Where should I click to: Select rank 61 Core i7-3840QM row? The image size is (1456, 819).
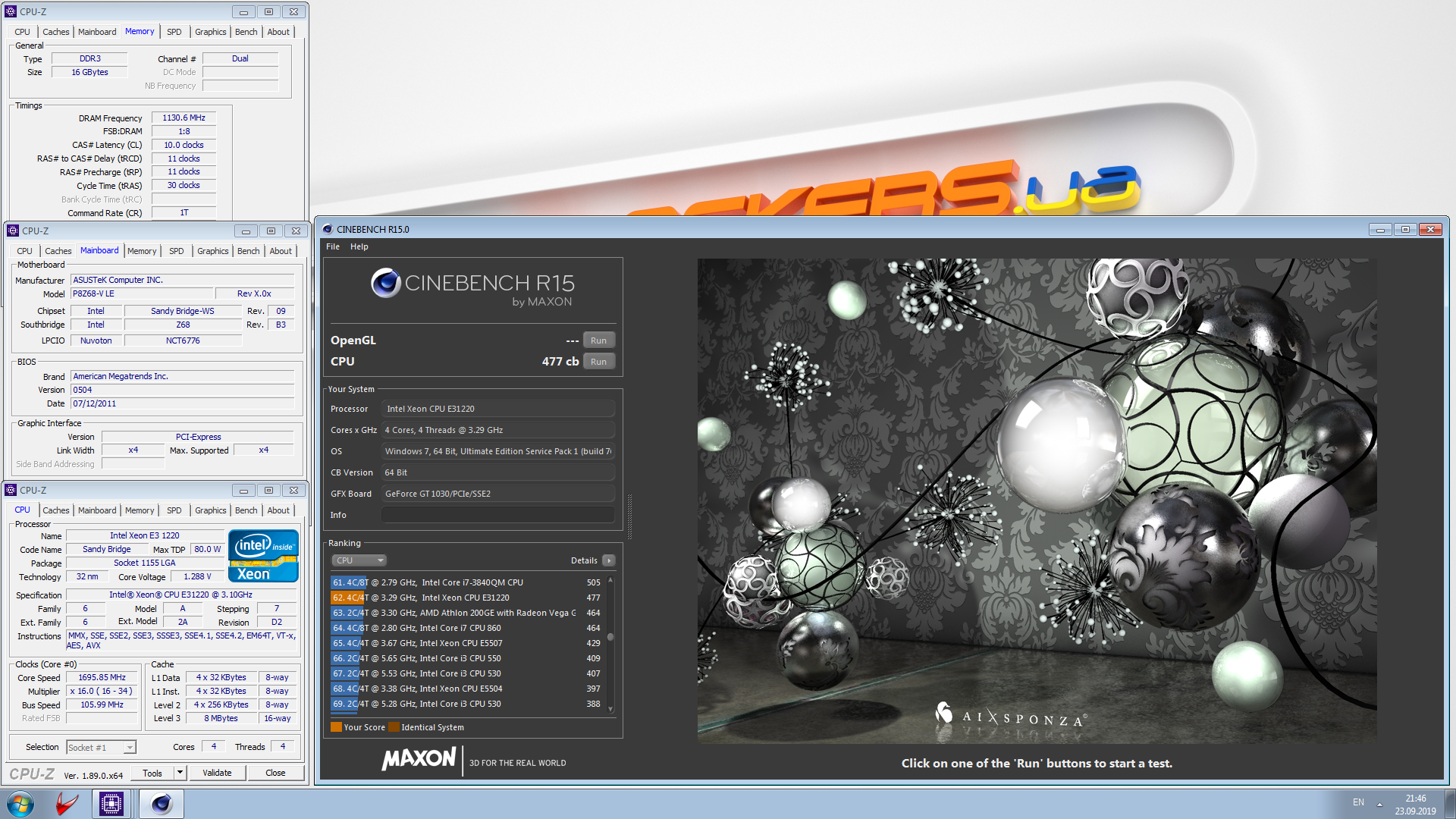click(466, 582)
